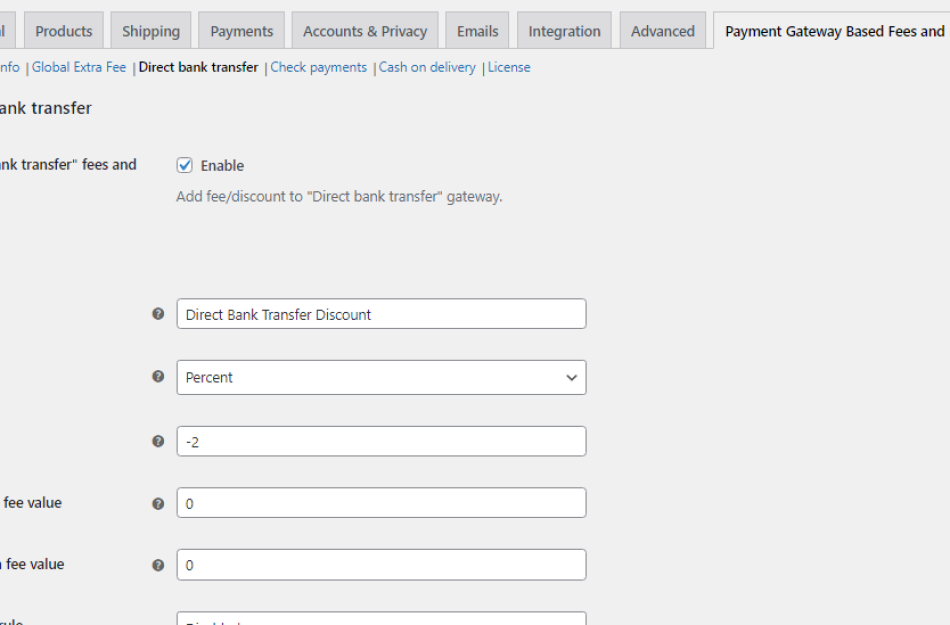View help for maximum fee value
950x625 pixels.
click(158, 564)
